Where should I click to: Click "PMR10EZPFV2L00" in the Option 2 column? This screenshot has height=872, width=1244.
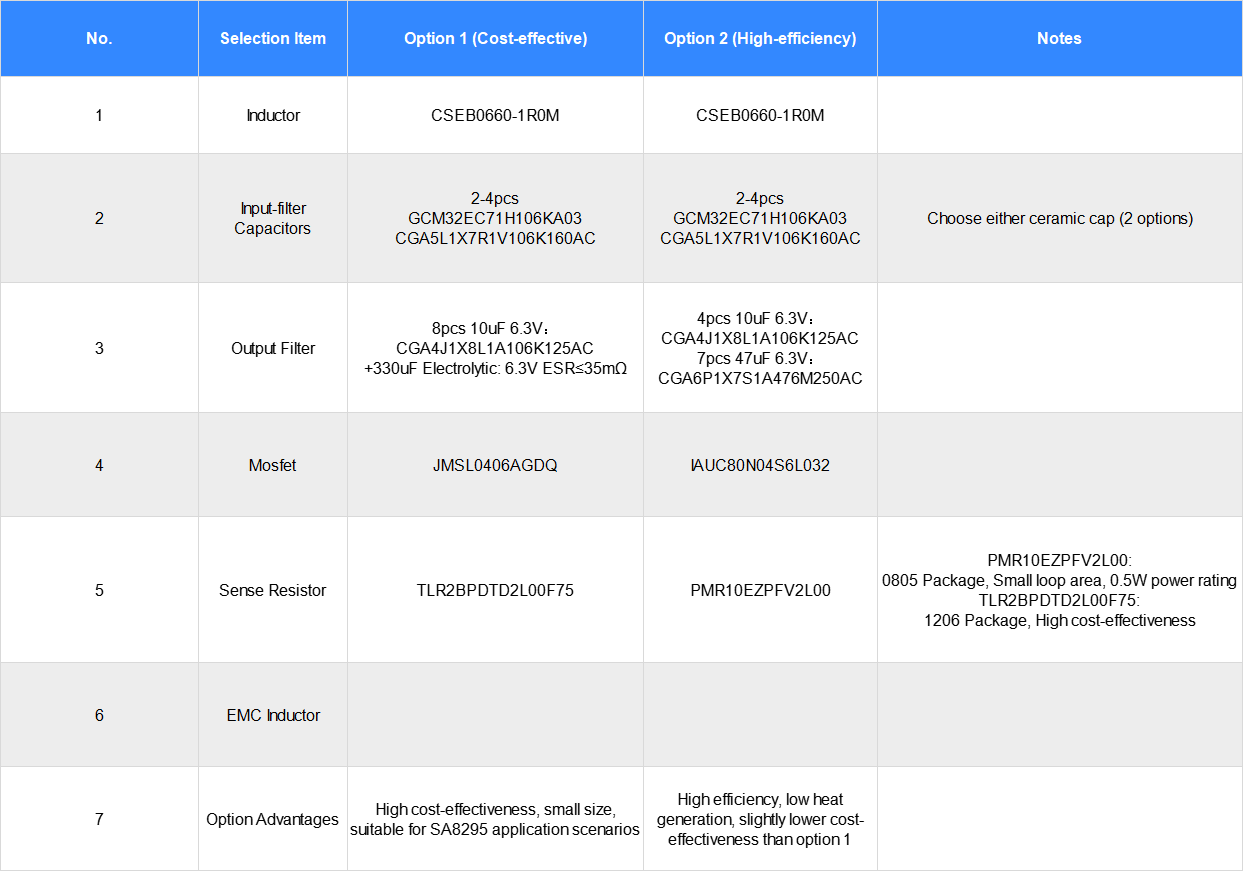(x=760, y=590)
